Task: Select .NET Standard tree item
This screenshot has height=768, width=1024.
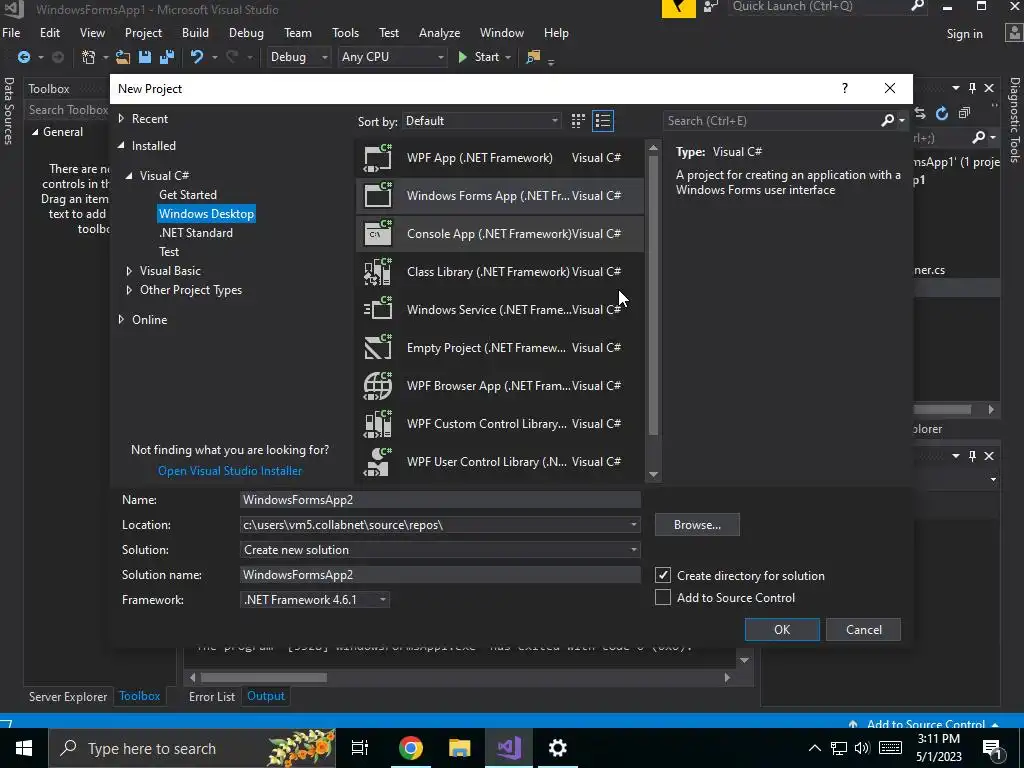Action: coord(196,232)
